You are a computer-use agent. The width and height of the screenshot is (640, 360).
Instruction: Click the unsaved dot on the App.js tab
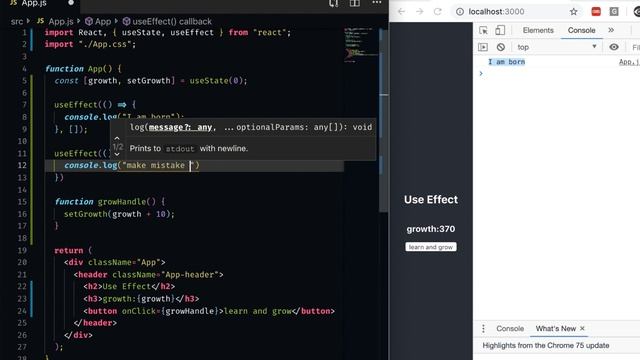[71, 3]
